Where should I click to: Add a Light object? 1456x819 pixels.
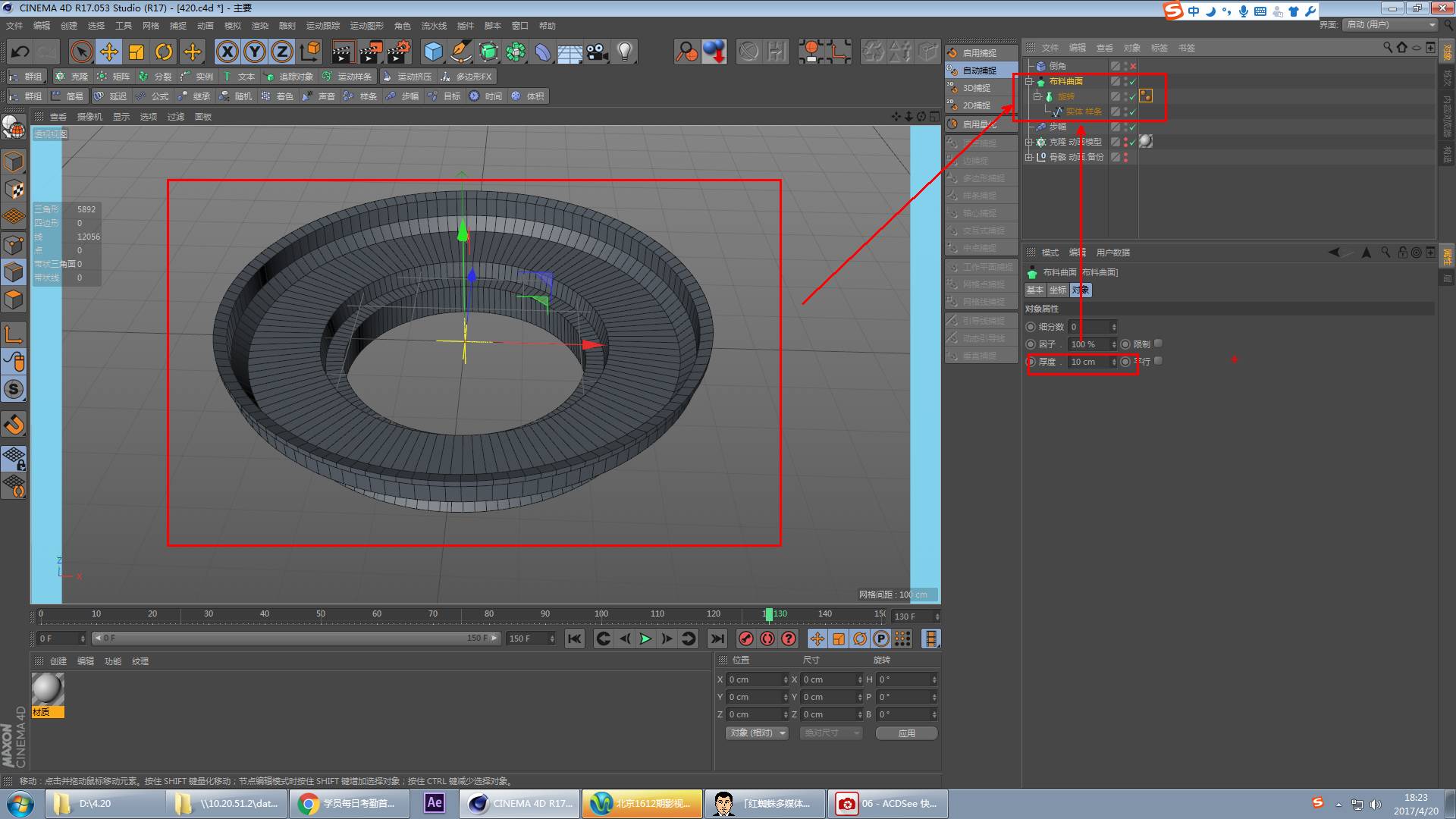click(x=625, y=52)
